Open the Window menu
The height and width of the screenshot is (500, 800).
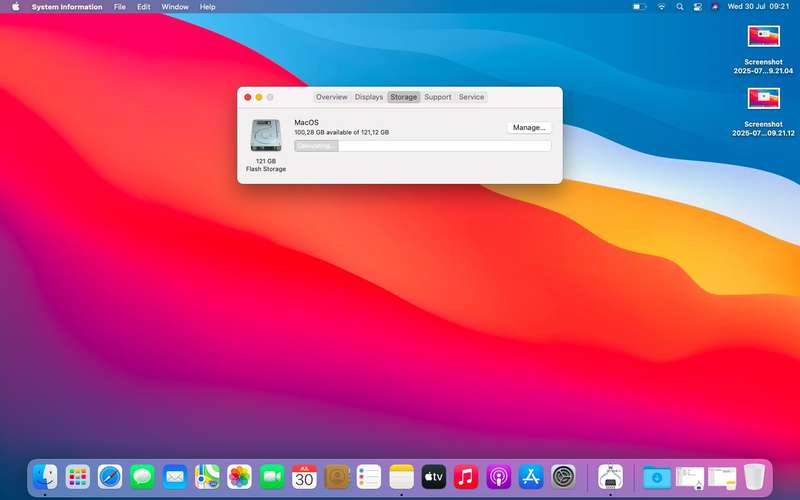pos(175,7)
